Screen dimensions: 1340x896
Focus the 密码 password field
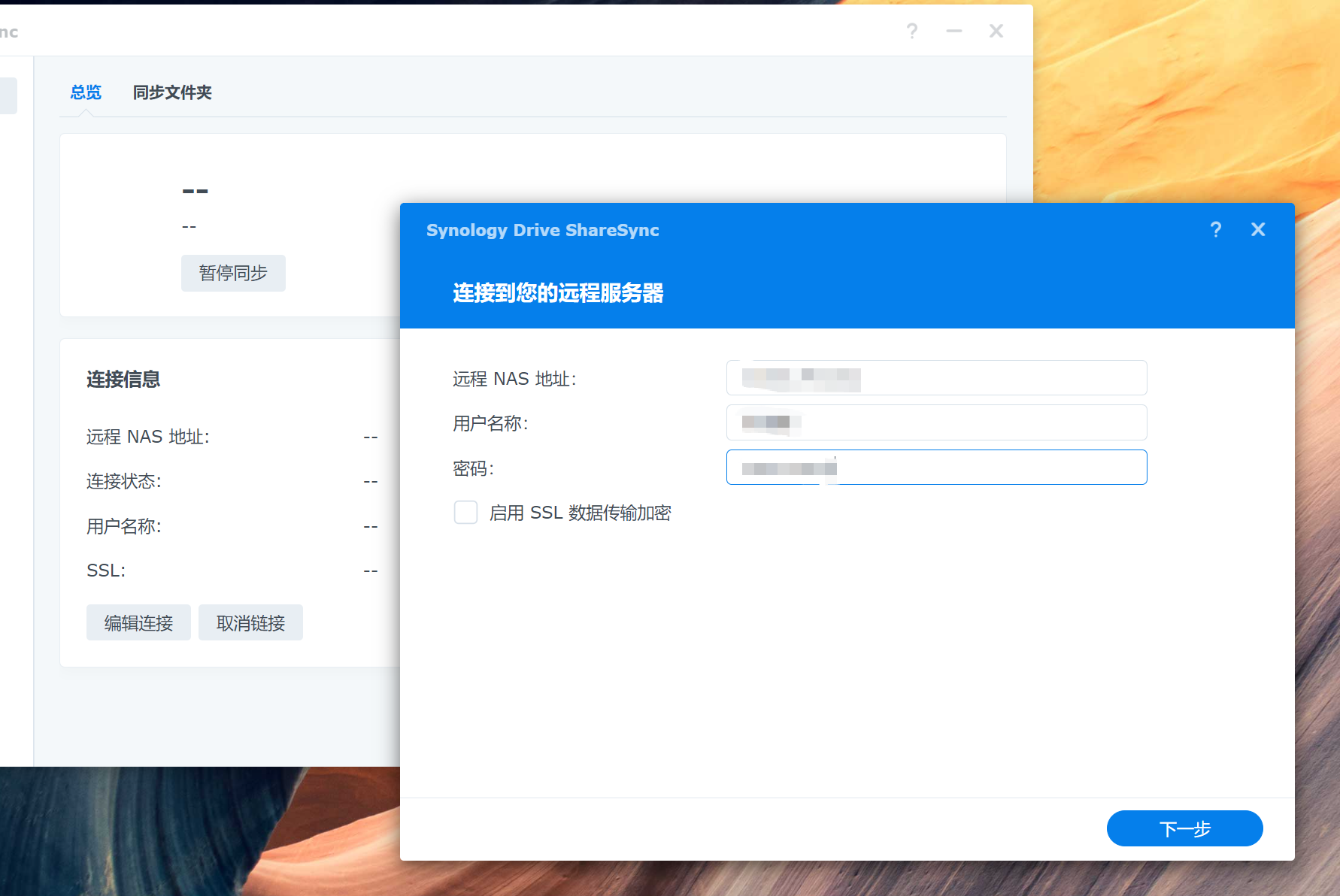click(936, 467)
